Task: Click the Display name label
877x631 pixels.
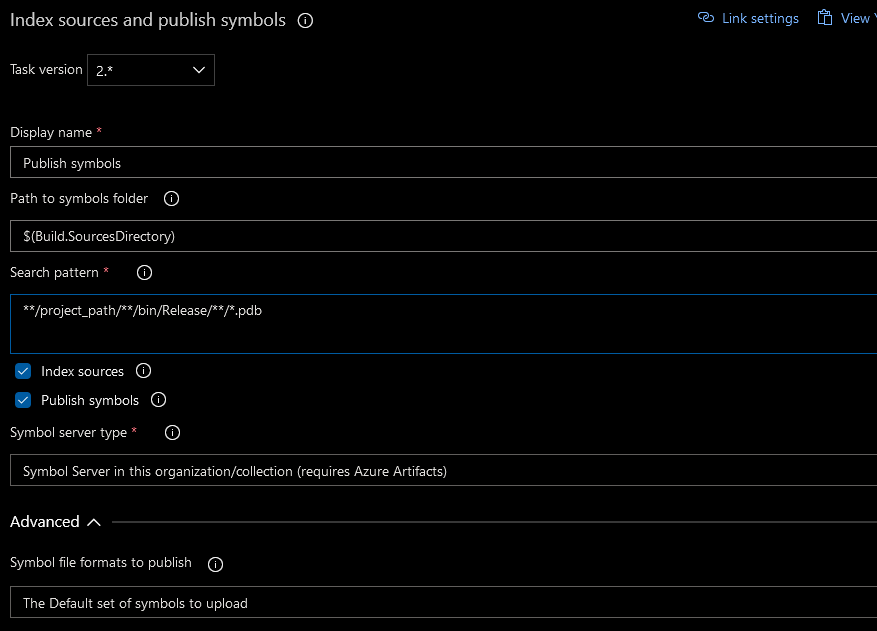Action: point(51,133)
